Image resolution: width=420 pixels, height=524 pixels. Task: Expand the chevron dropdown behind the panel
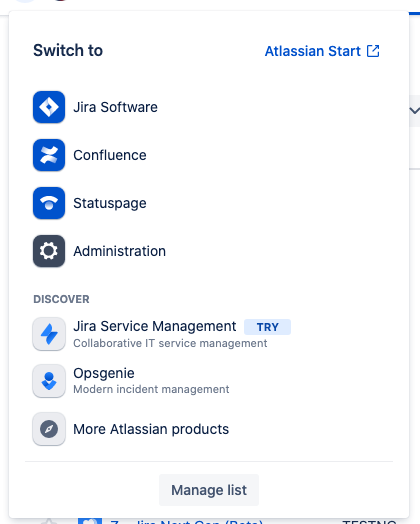(414, 111)
